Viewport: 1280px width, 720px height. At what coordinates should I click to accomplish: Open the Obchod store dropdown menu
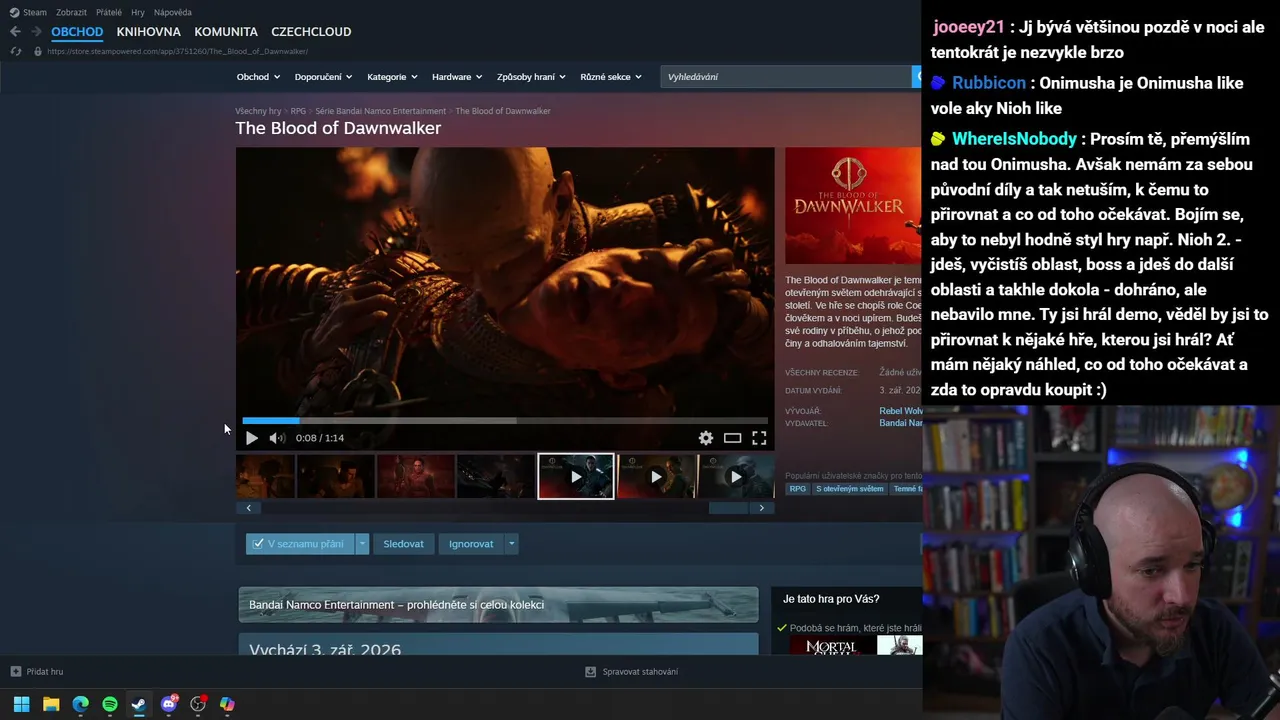[x=259, y=77]
